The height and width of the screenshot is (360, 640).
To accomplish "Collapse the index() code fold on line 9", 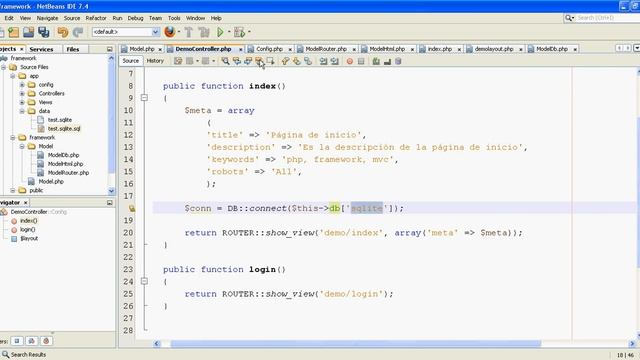I will (144, 98).
